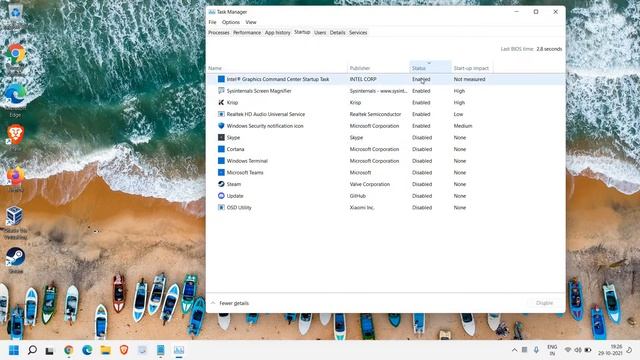
Task: Select the Sysinternals Screen Magnifier icon
Action: tap(221, 91)
